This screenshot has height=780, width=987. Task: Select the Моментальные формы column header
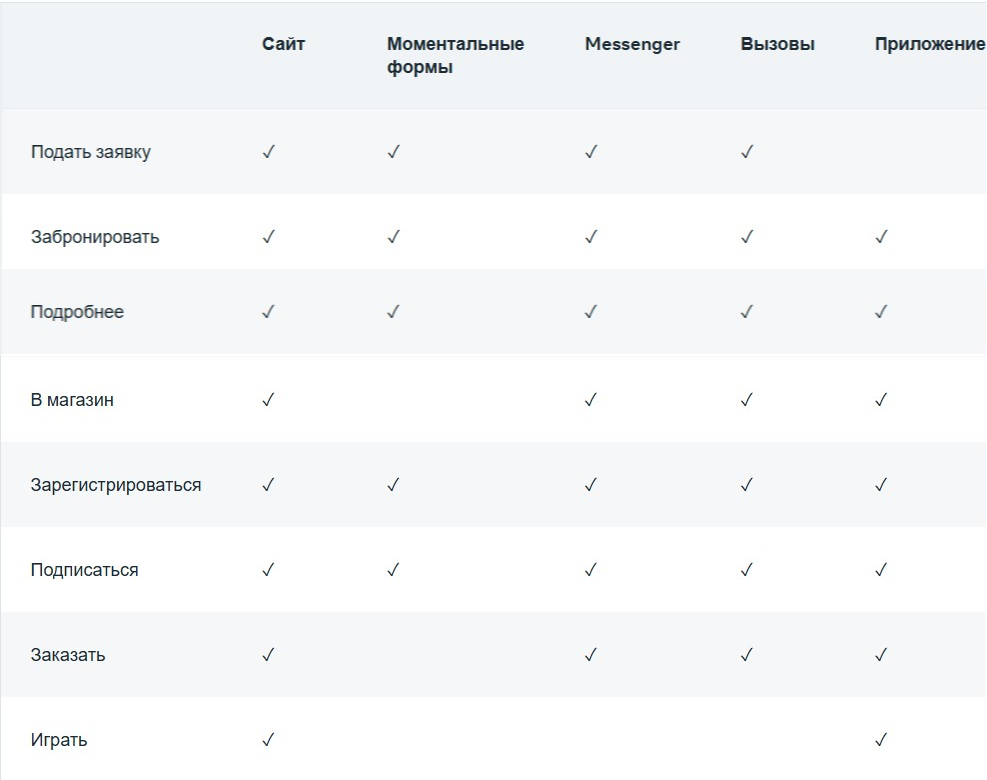(455, 56)
